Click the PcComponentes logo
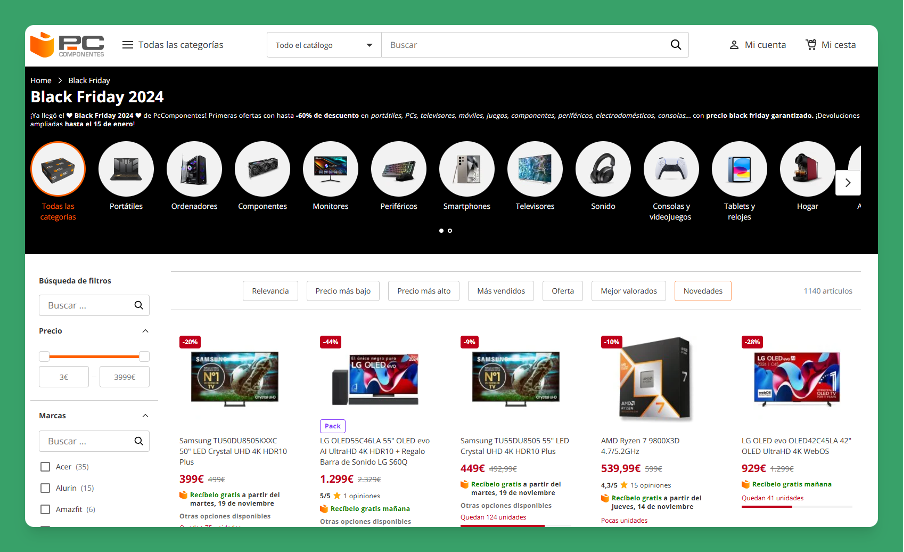This screenshot has width=904, height=552. coord(67,45)
